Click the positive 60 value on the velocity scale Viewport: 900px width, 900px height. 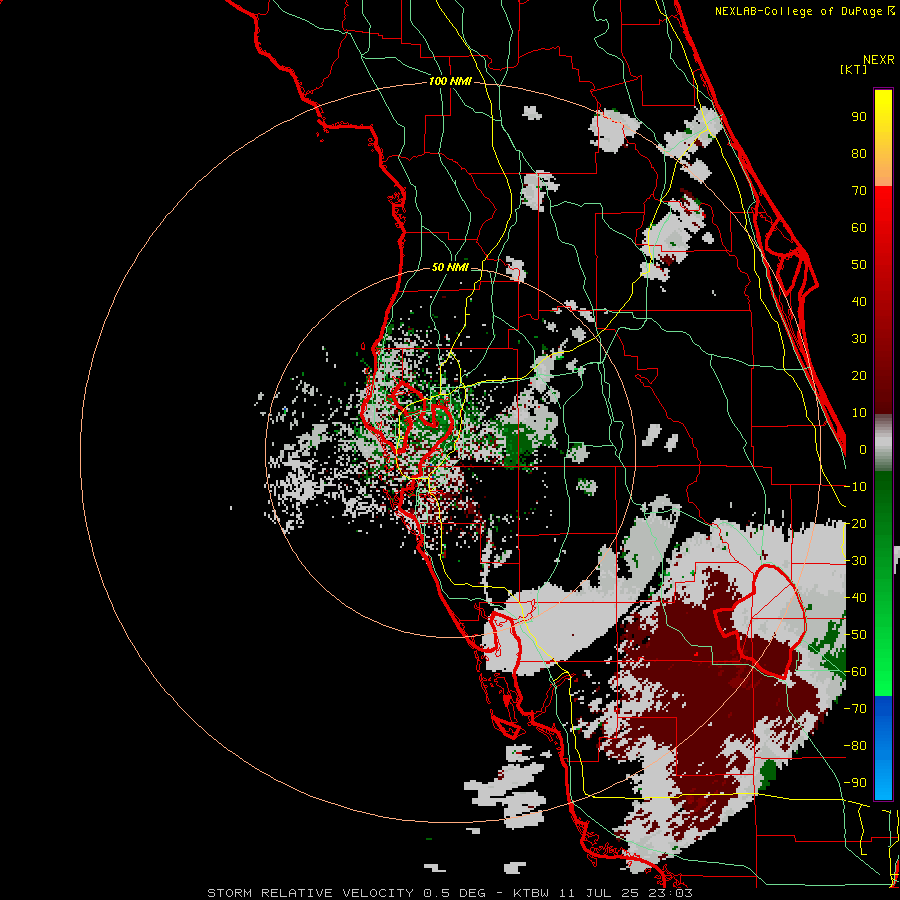point(859,227)
